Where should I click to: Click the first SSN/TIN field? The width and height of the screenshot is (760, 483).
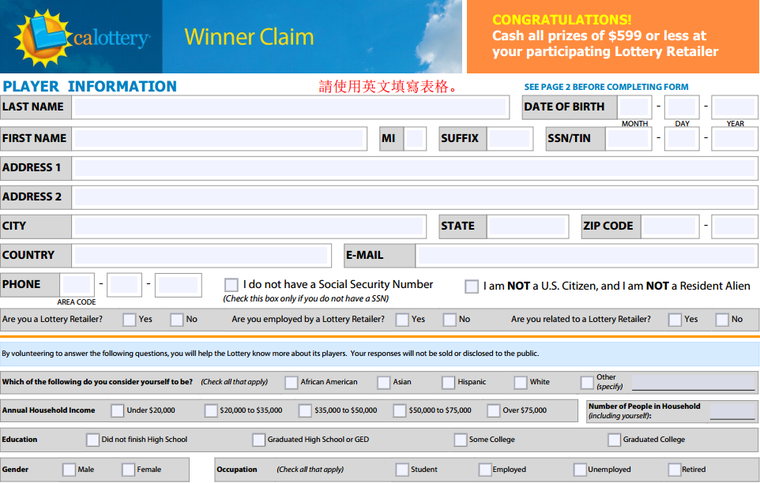[628, 139]
